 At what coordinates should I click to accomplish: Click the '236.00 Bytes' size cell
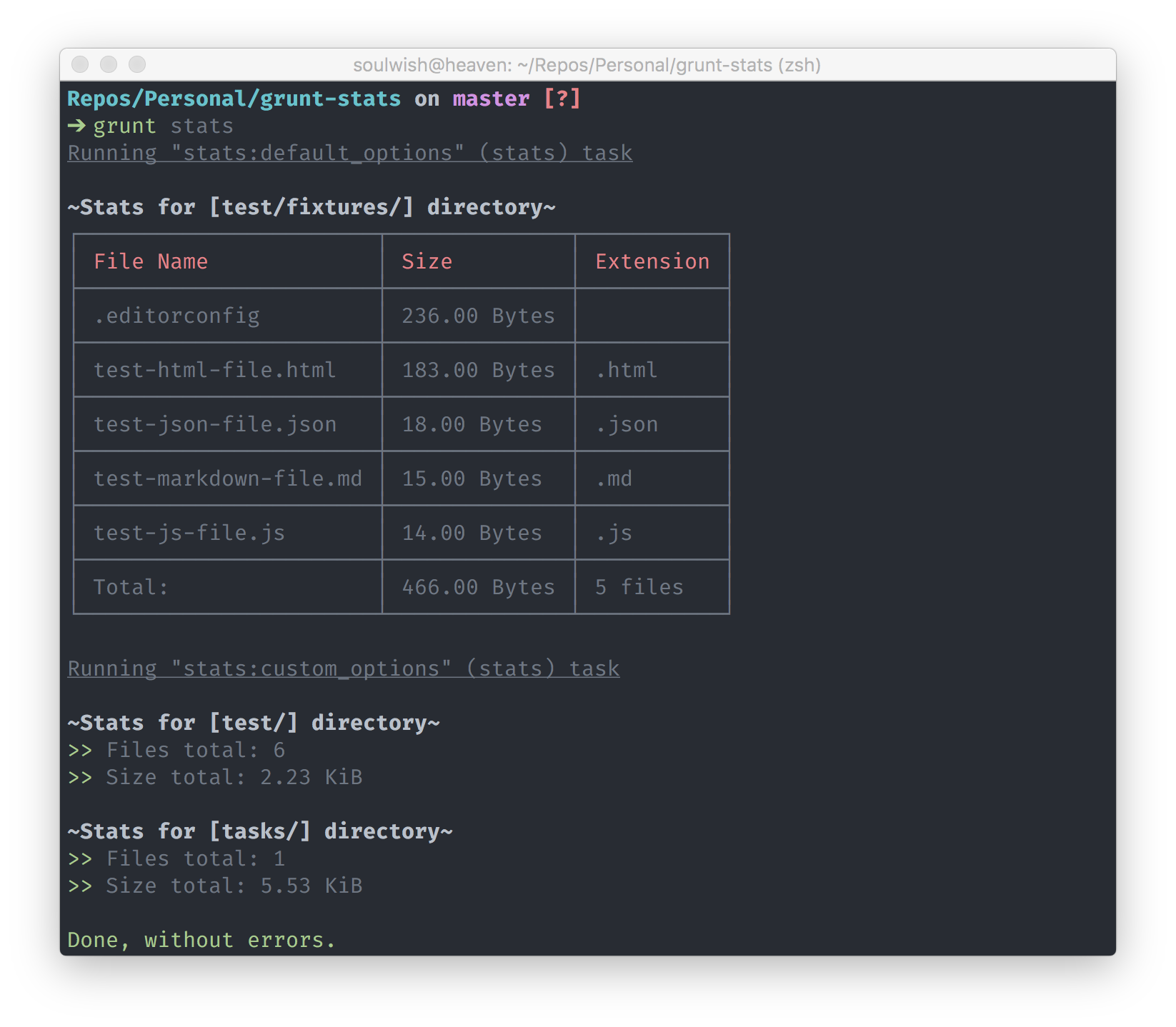point(478,316)
